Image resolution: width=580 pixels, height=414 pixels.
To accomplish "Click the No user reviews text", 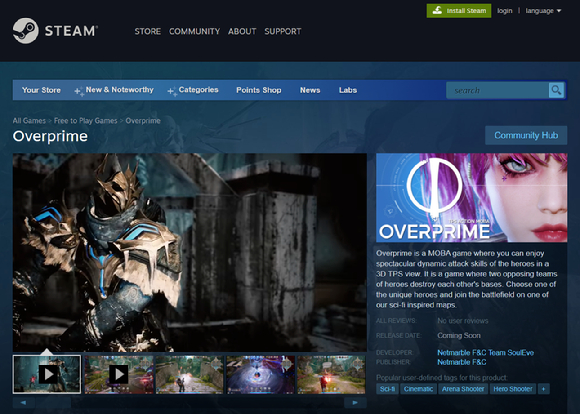I will tap(463, 321).
